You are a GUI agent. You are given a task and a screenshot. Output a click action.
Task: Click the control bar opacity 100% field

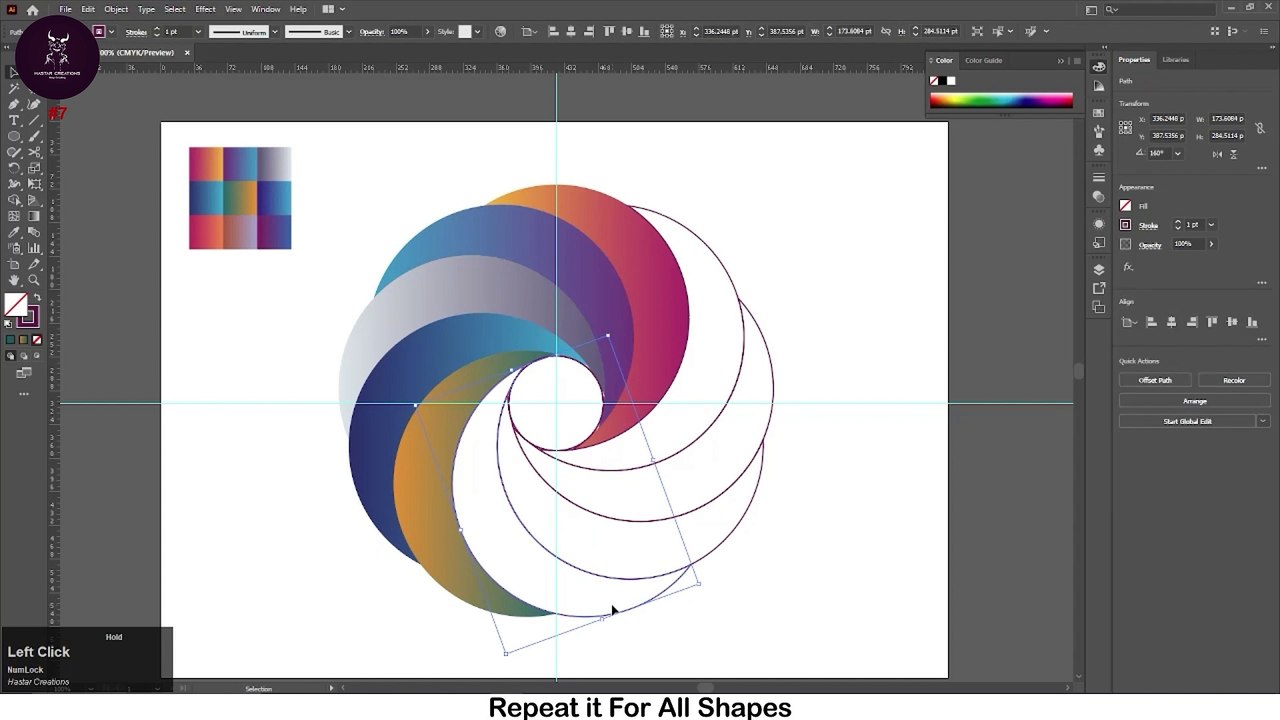405,32
